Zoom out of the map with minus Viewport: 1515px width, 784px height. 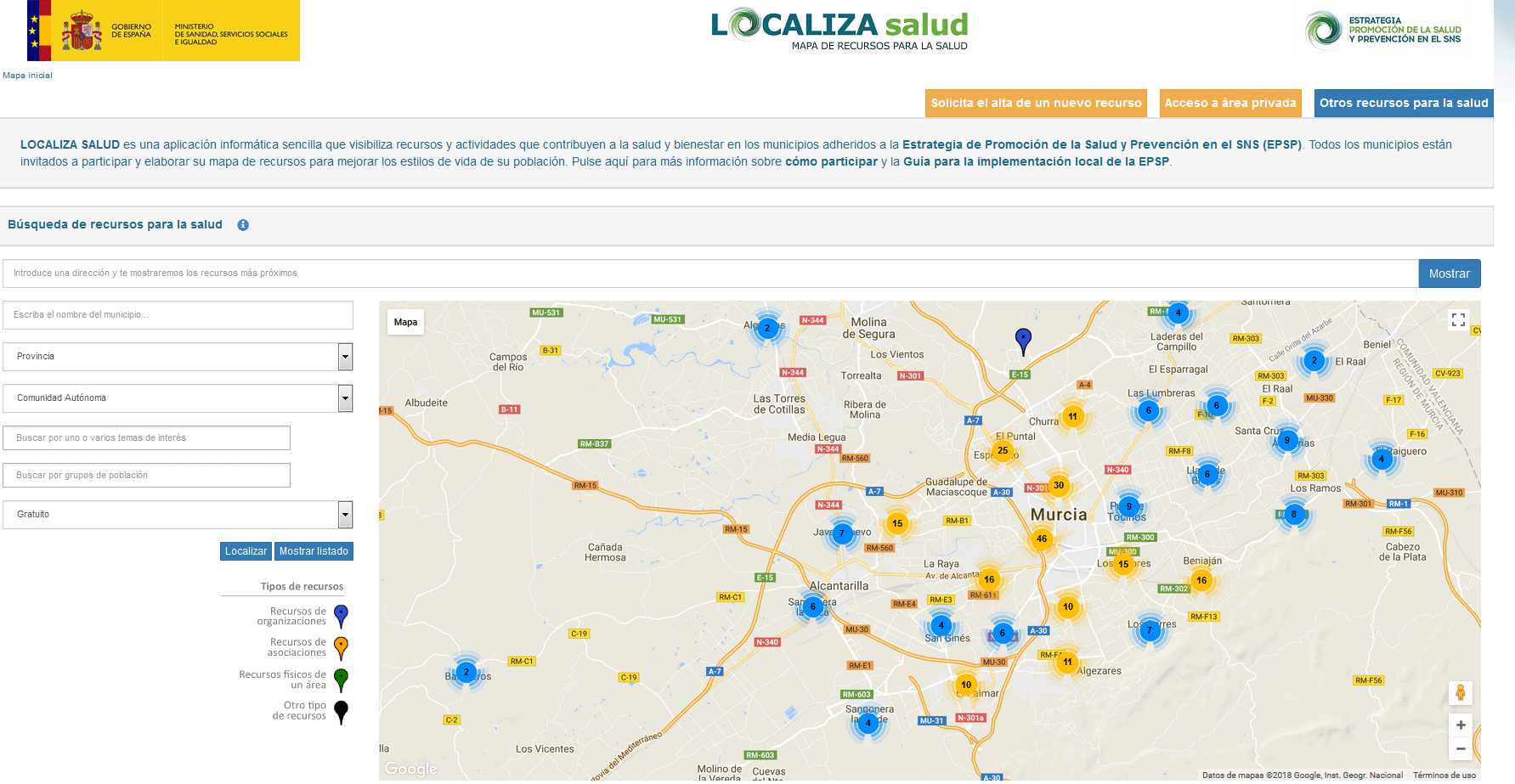(x=1461, y=748)
